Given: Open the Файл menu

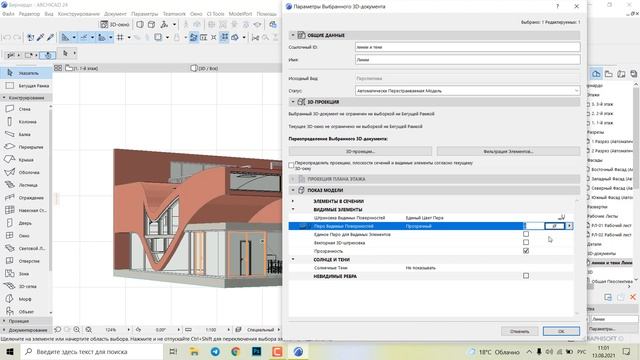Looking at the screenshot, I should (x=8, y=14).
